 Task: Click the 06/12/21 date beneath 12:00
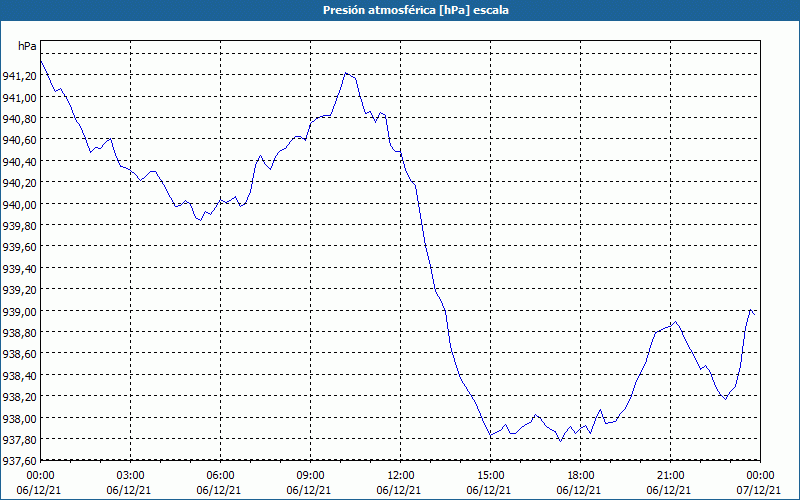(399, 490)
